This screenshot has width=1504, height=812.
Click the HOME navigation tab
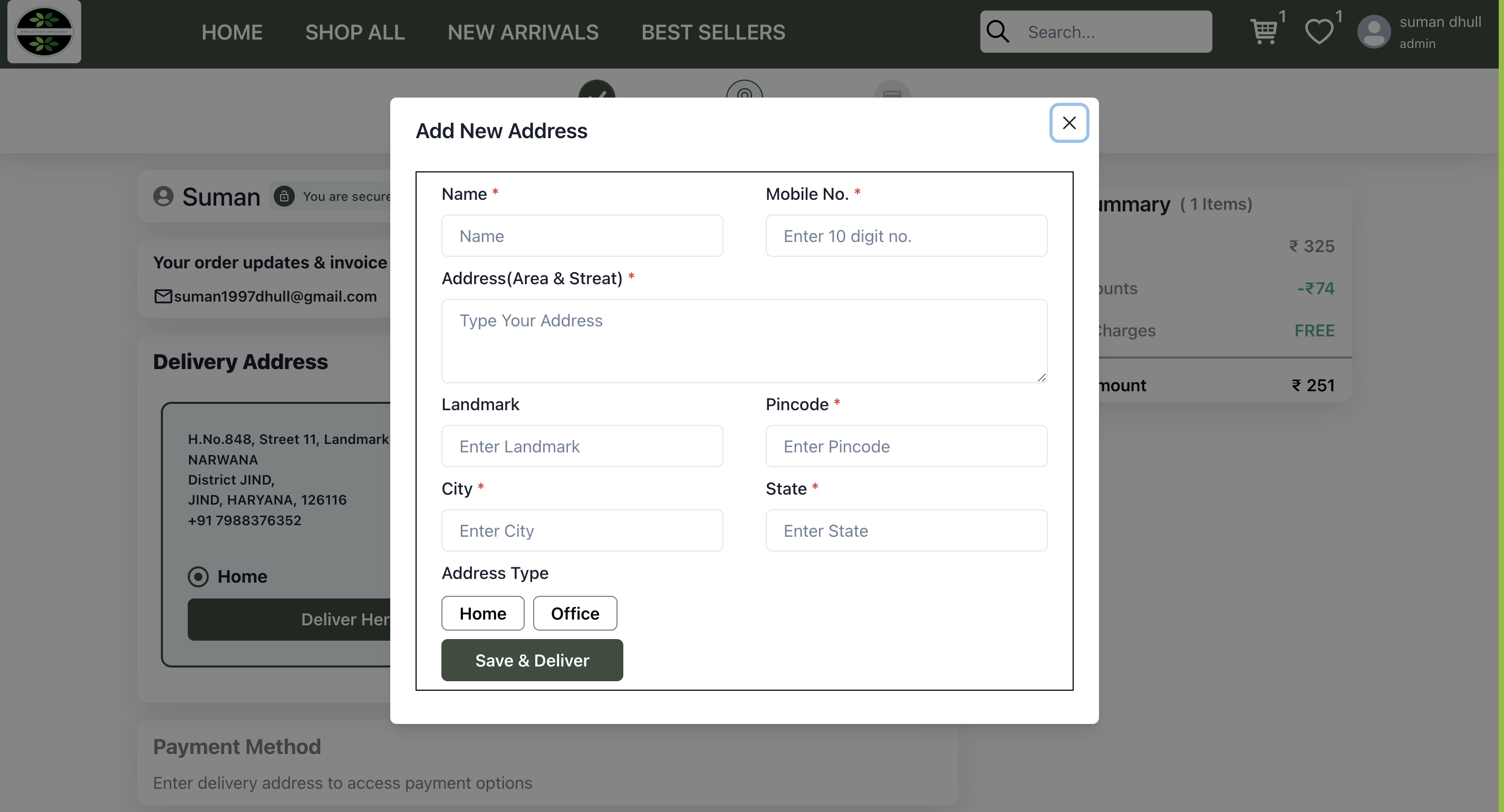point(232,31)
